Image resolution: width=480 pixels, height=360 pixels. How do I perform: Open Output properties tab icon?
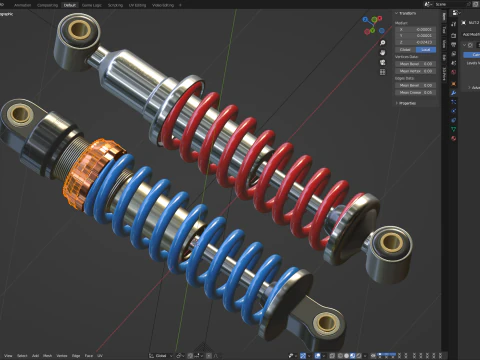coord(453,44)
